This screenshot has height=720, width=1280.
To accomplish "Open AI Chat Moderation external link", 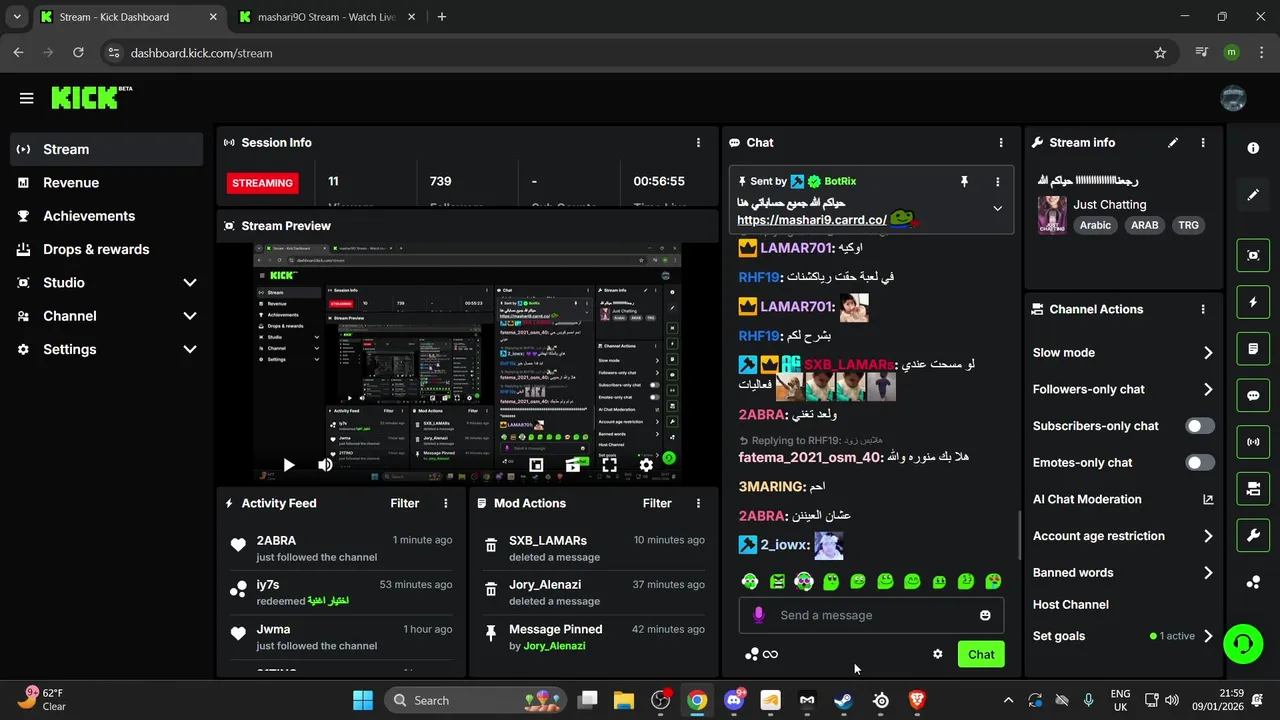I will click(x=1208, y=499).
